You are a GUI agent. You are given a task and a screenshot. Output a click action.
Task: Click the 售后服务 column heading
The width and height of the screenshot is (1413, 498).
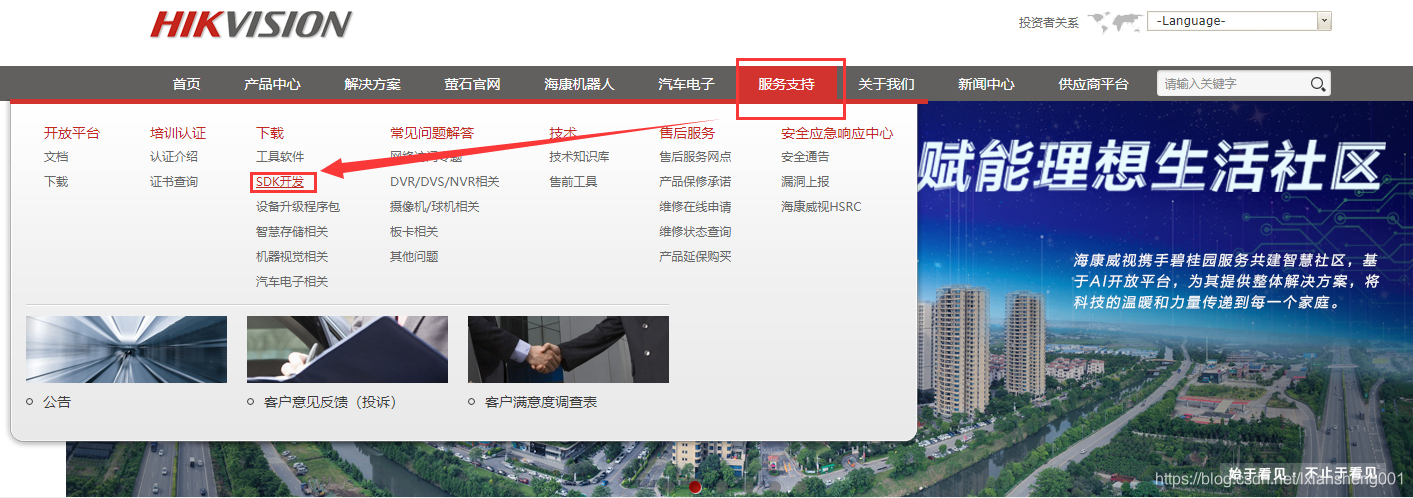click(687, 132)
